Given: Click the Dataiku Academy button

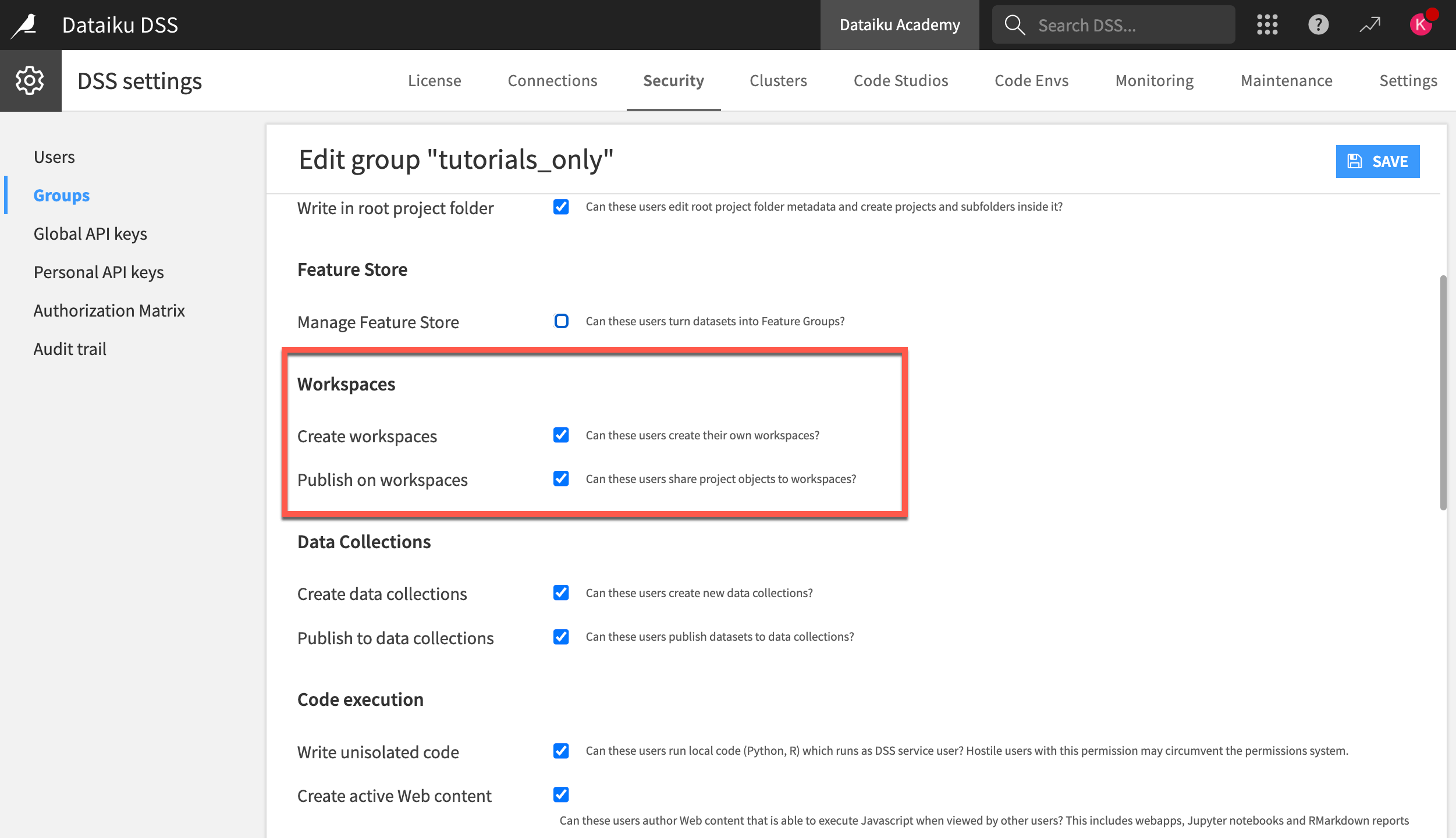Looking at the screenshot, I should point(900,24).
